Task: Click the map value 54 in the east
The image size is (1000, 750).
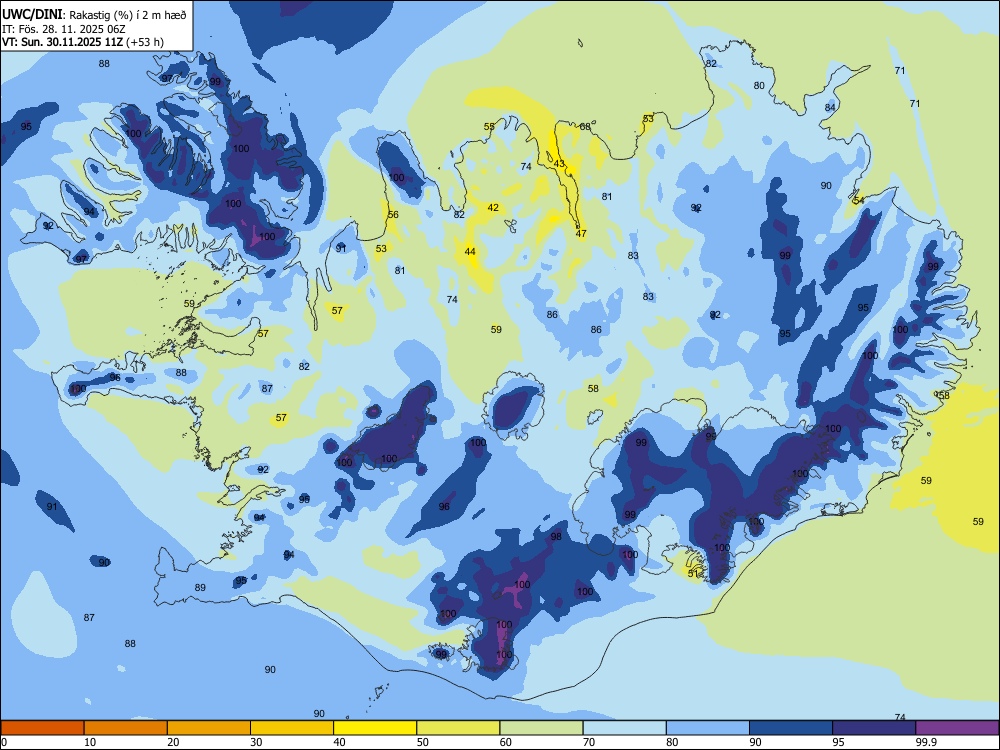Action: pos(858,200)
